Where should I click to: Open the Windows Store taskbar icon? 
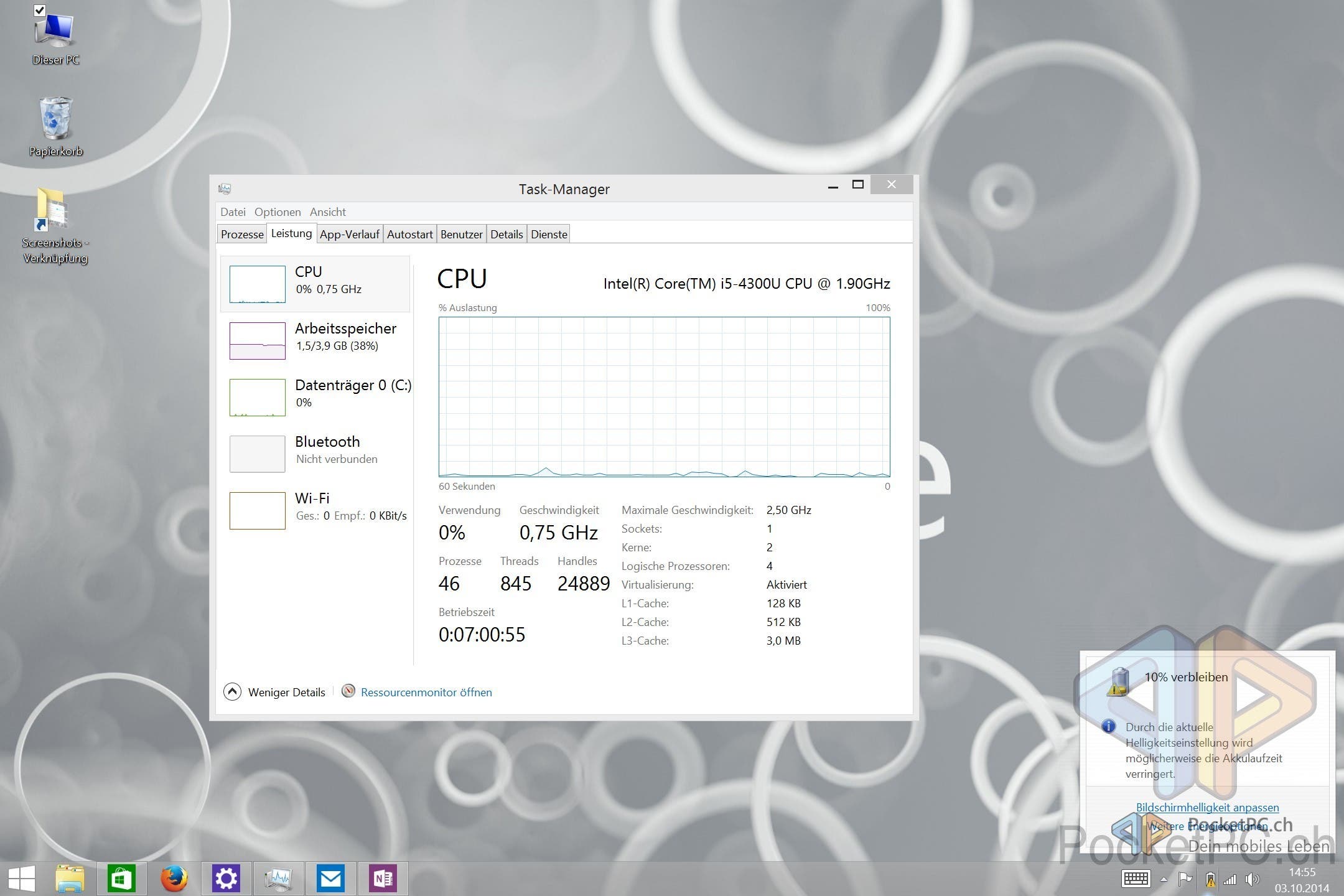click(121, 879)
